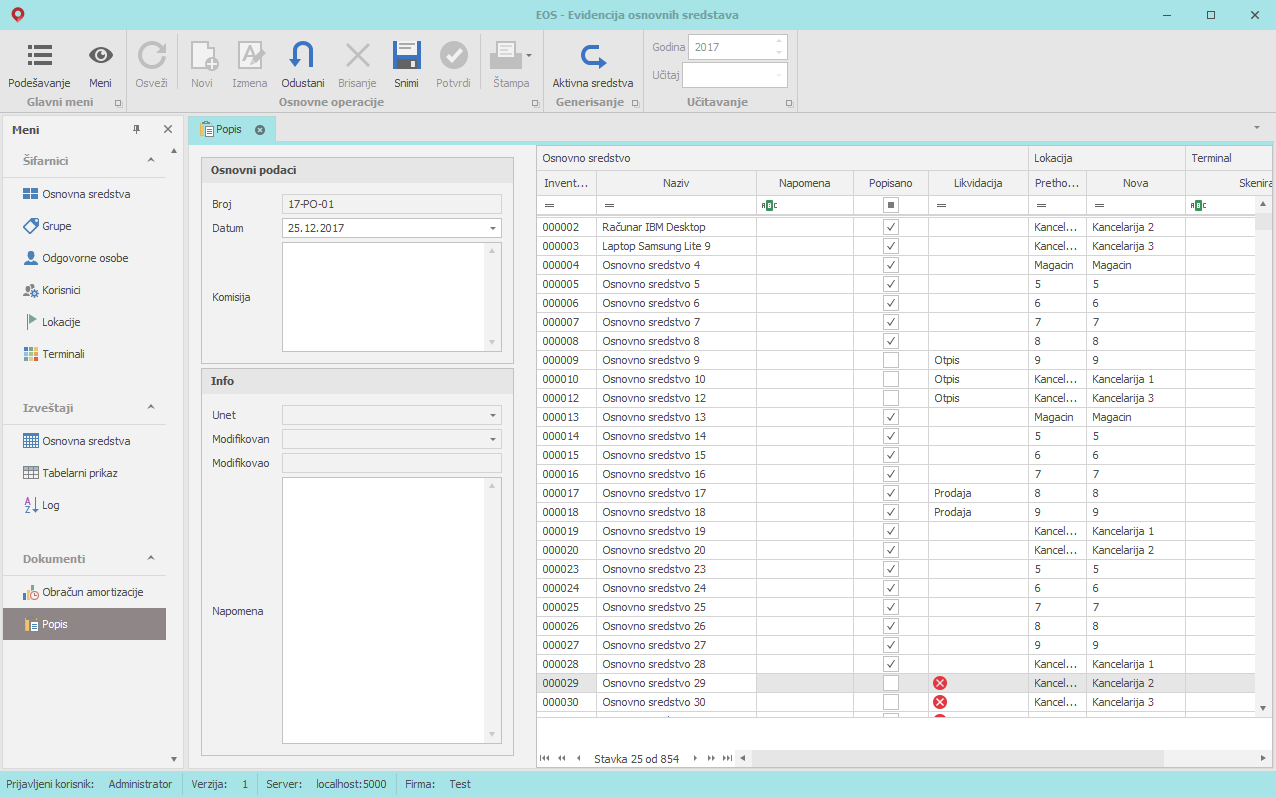1276x797 pixels.
Task: Check Popisano for Osnovno sredstvo 29
Action: (891, 683)
